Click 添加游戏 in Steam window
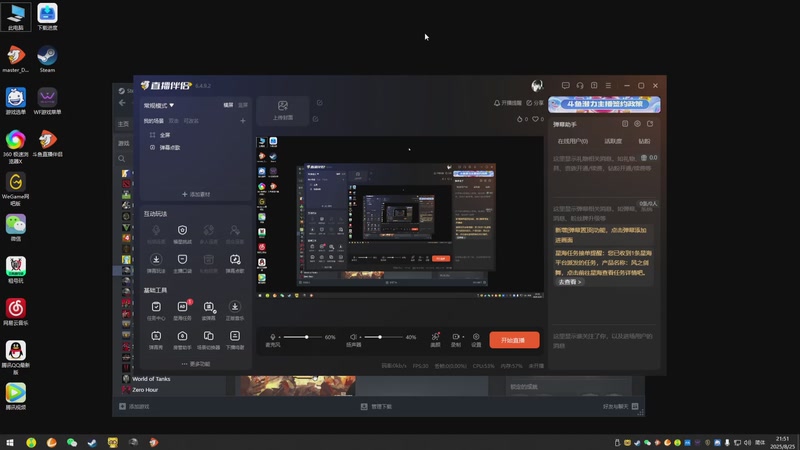 point(134,407)
